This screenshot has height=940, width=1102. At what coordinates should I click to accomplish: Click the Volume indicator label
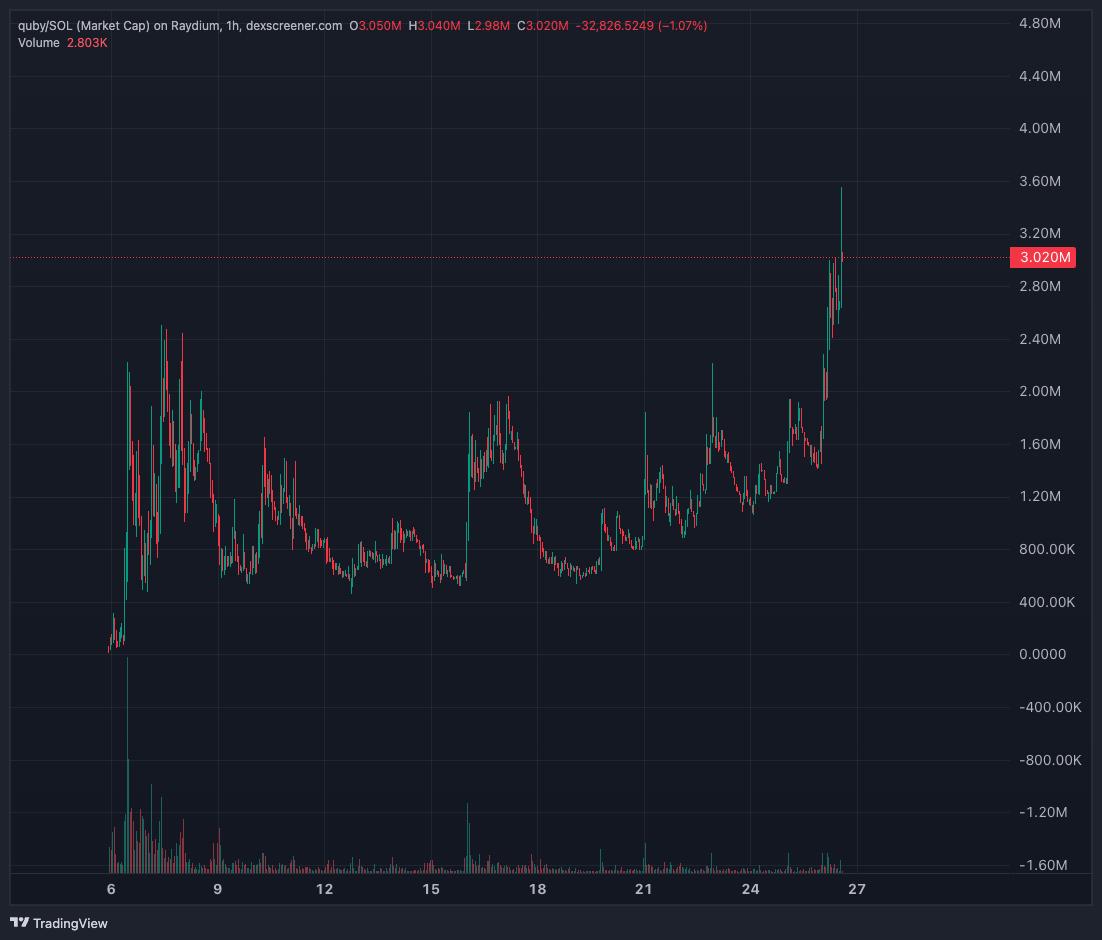tap(39, 43)
